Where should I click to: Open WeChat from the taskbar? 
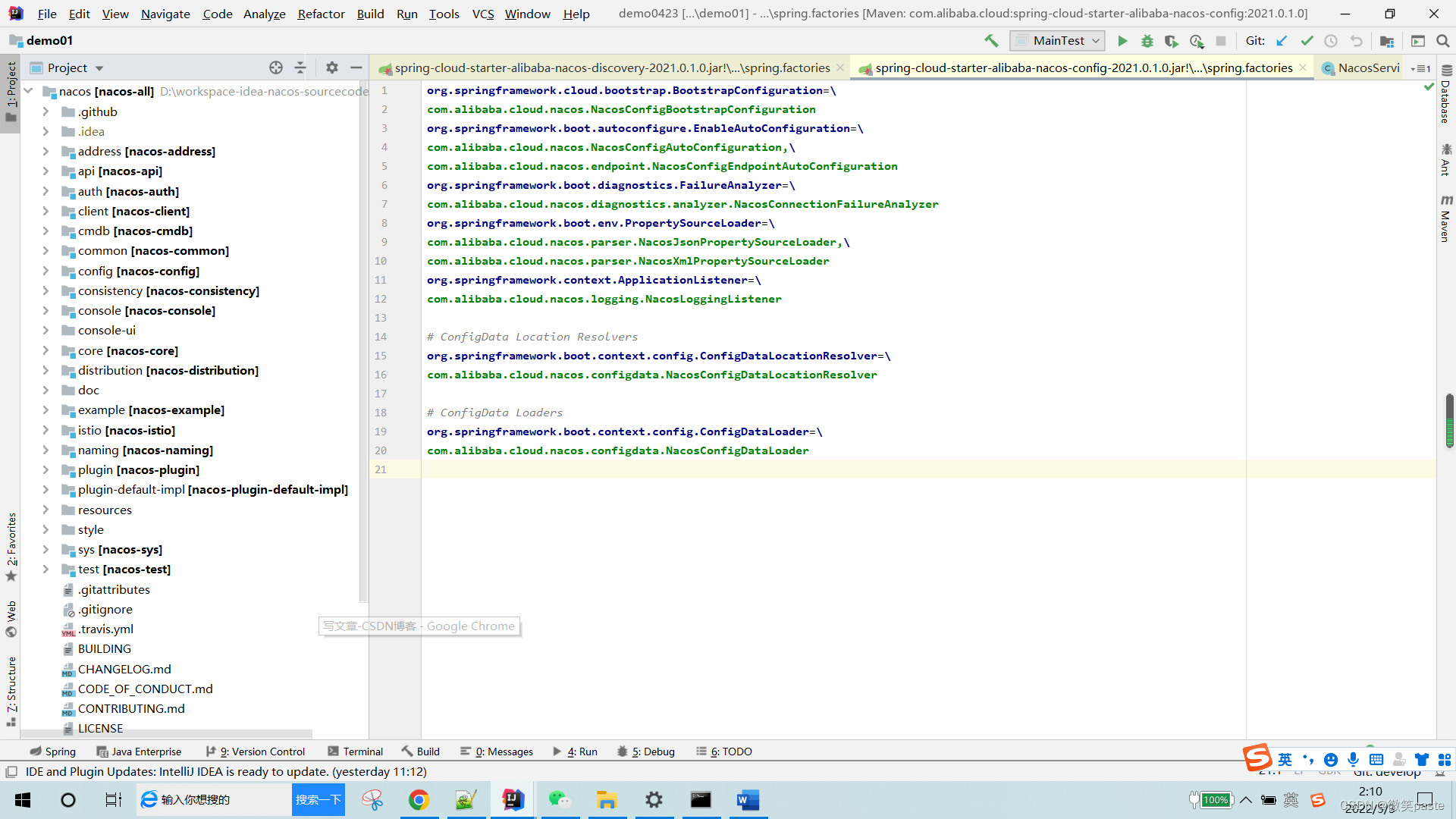coord(560,800)
